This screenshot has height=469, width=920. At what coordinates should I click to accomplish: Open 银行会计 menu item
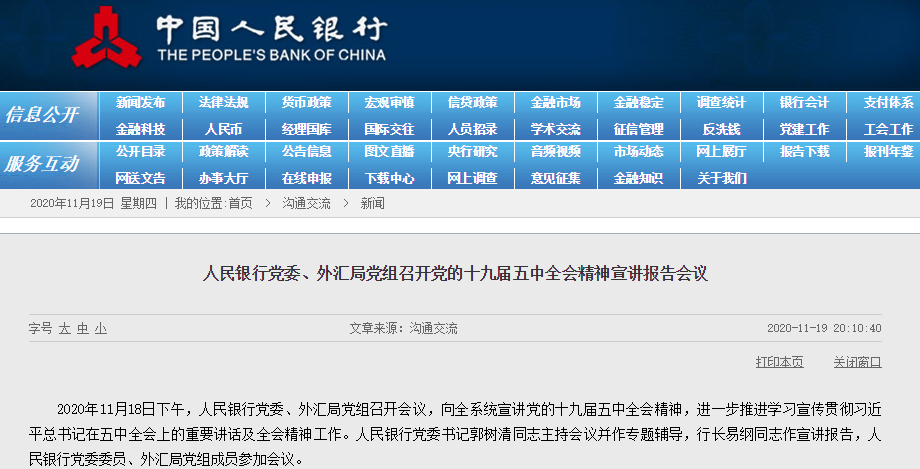pyautogui.click(x=804, y=102)
